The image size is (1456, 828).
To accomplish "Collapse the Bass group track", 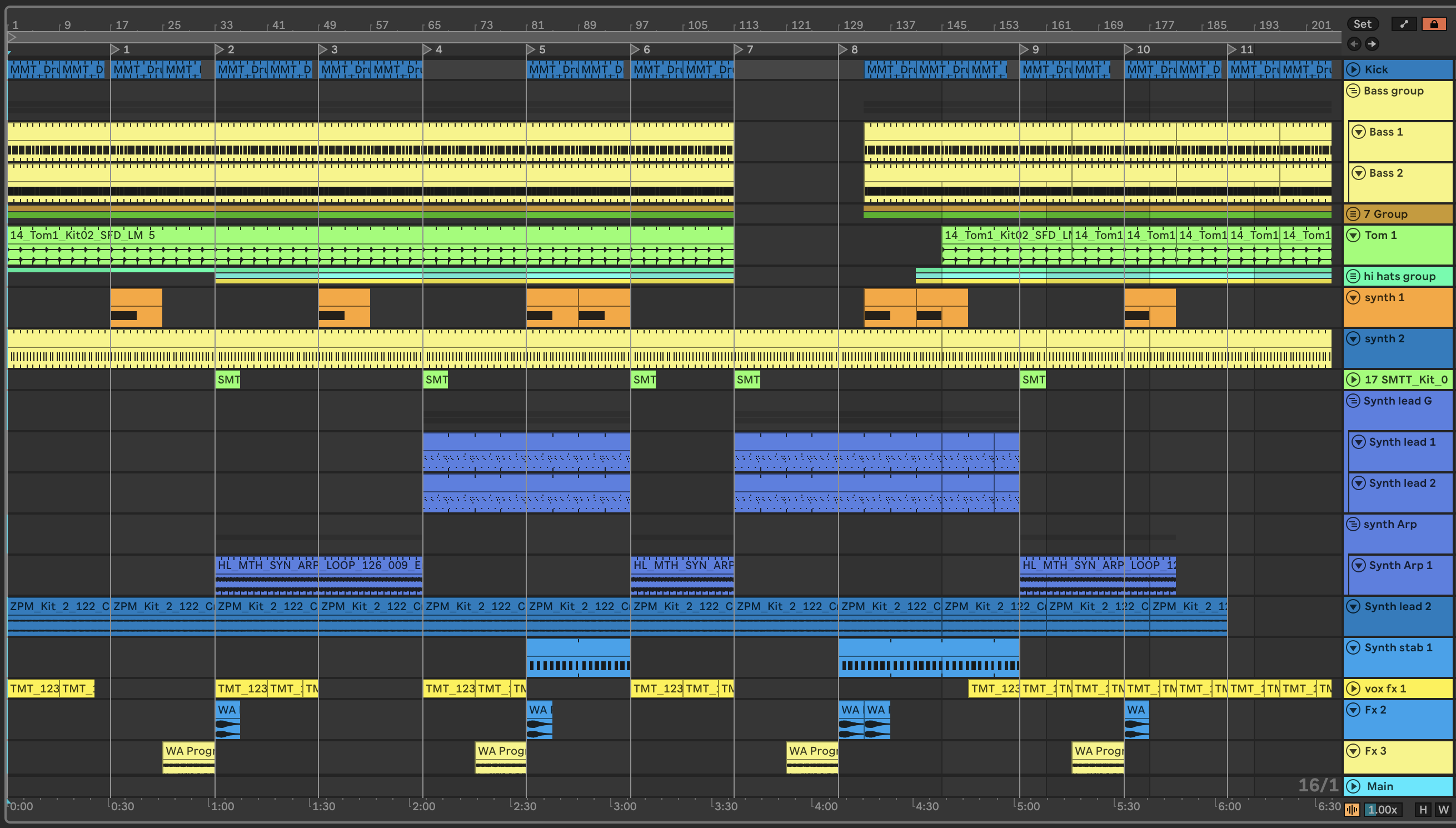I will [1353, 91].
